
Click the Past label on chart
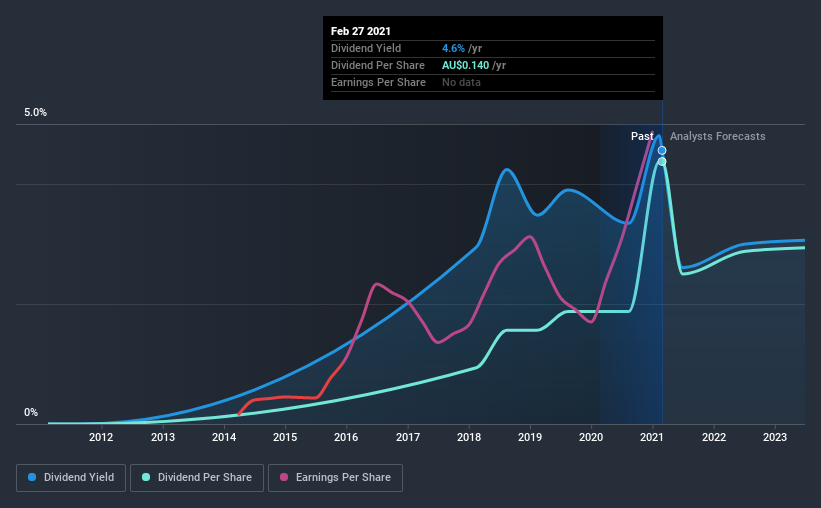(x=642, y=136)
